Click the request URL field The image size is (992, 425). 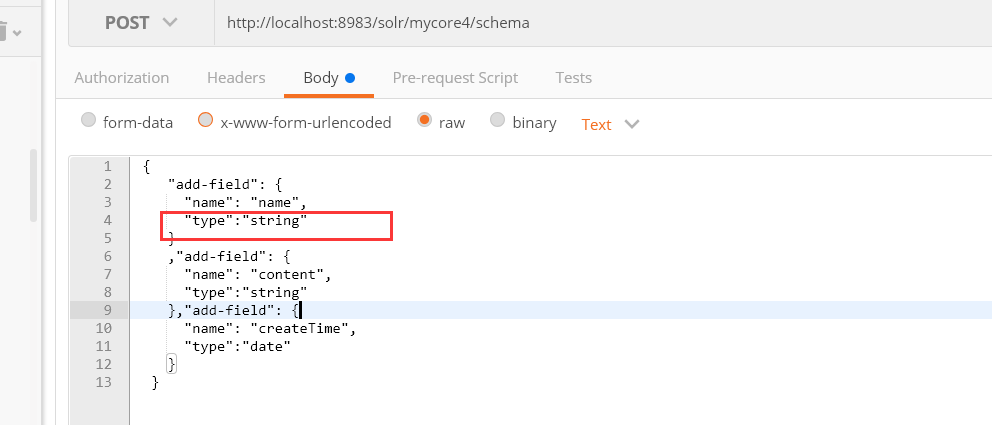(603, 23)
